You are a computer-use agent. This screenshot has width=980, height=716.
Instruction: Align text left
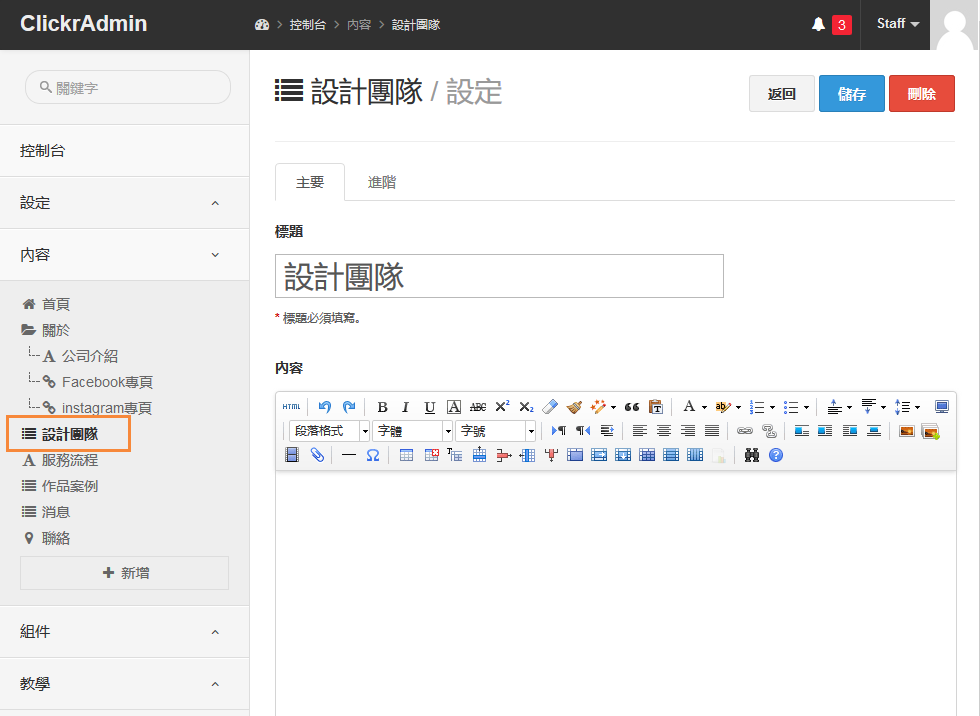pos(639,431)
